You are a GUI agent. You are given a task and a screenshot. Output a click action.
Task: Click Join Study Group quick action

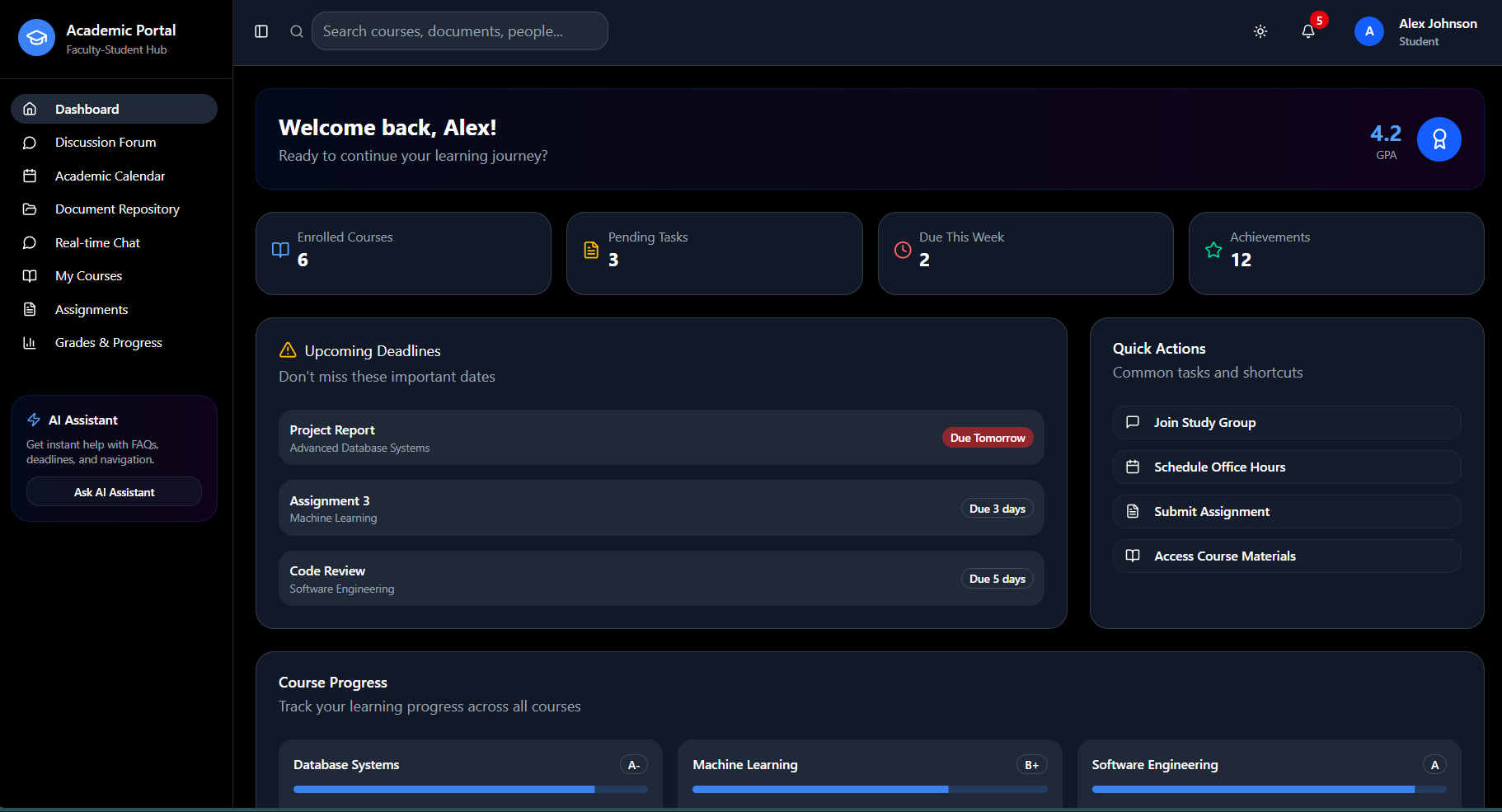pos(1287,422)
